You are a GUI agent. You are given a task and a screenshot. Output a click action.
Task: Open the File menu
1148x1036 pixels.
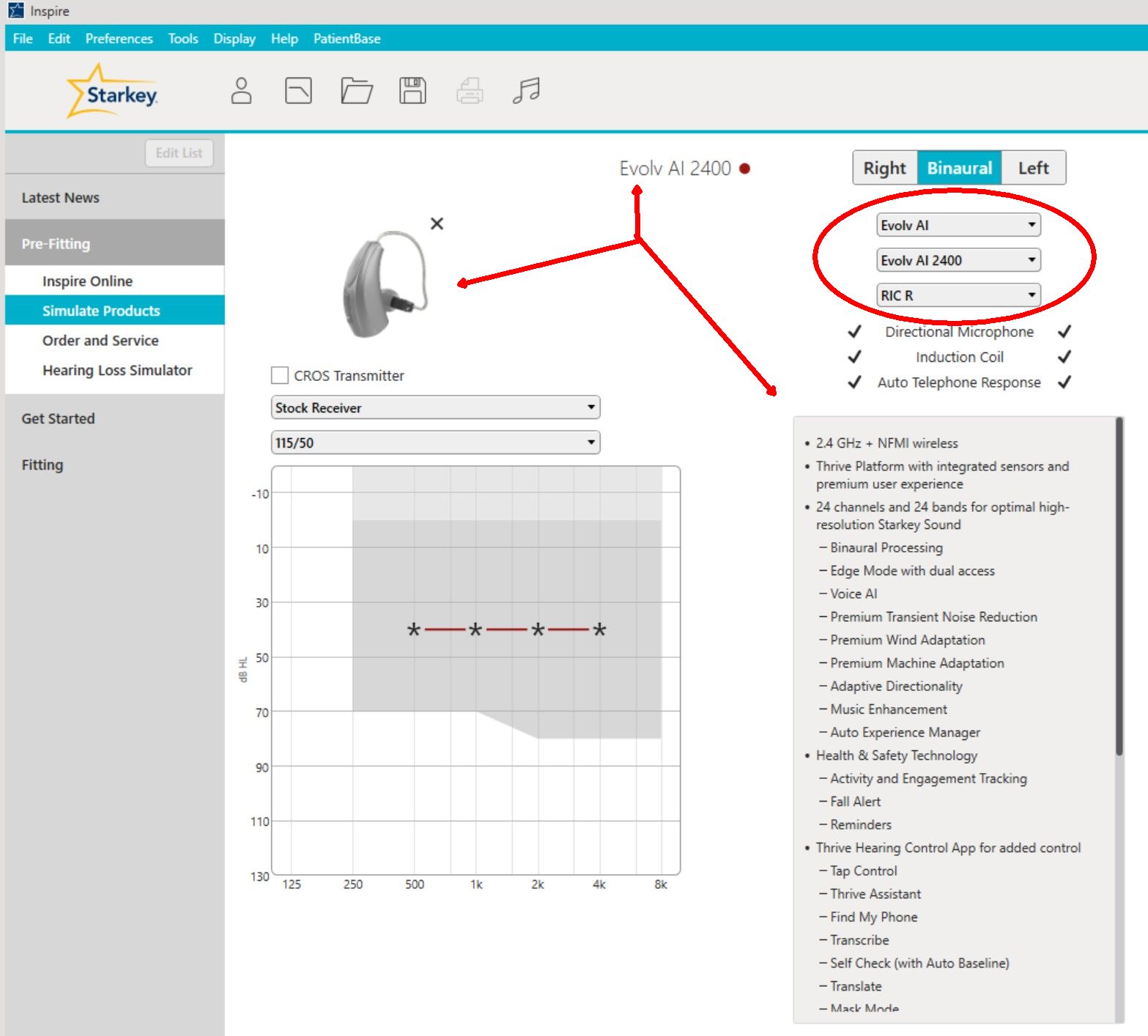click(x=23, y=39)
